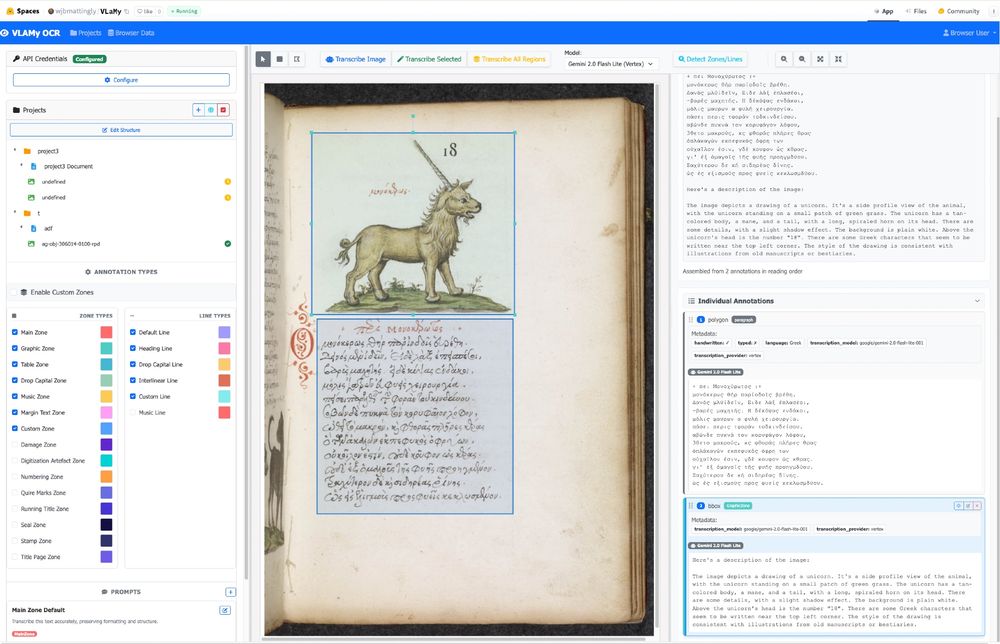Open the Browser User dropdown menu
The image size is (1000, 644).
pyautogui.click(x=969, y=33)
